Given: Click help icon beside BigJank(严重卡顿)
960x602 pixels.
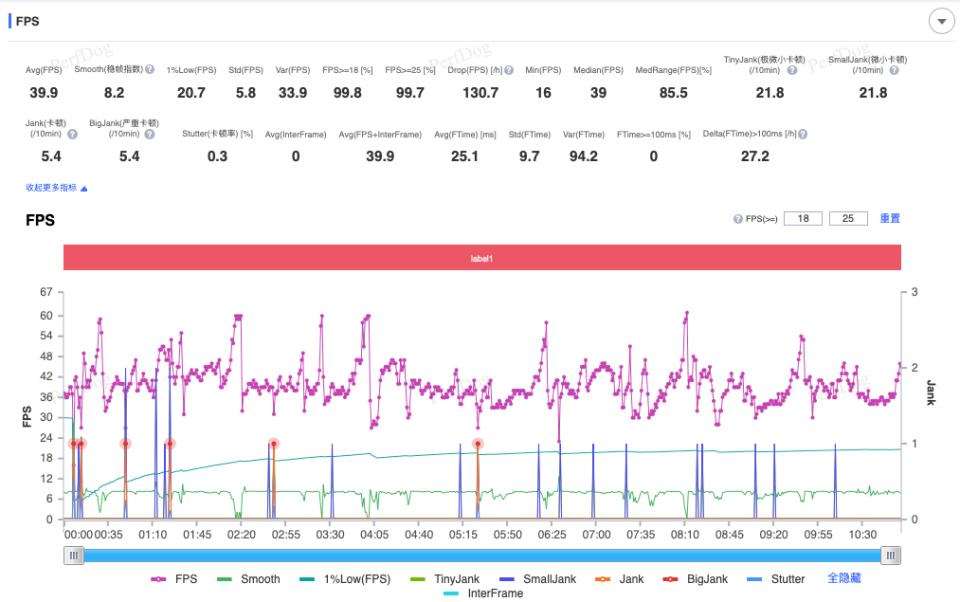Looking at the screenshot, I should [x=149, y=134].
